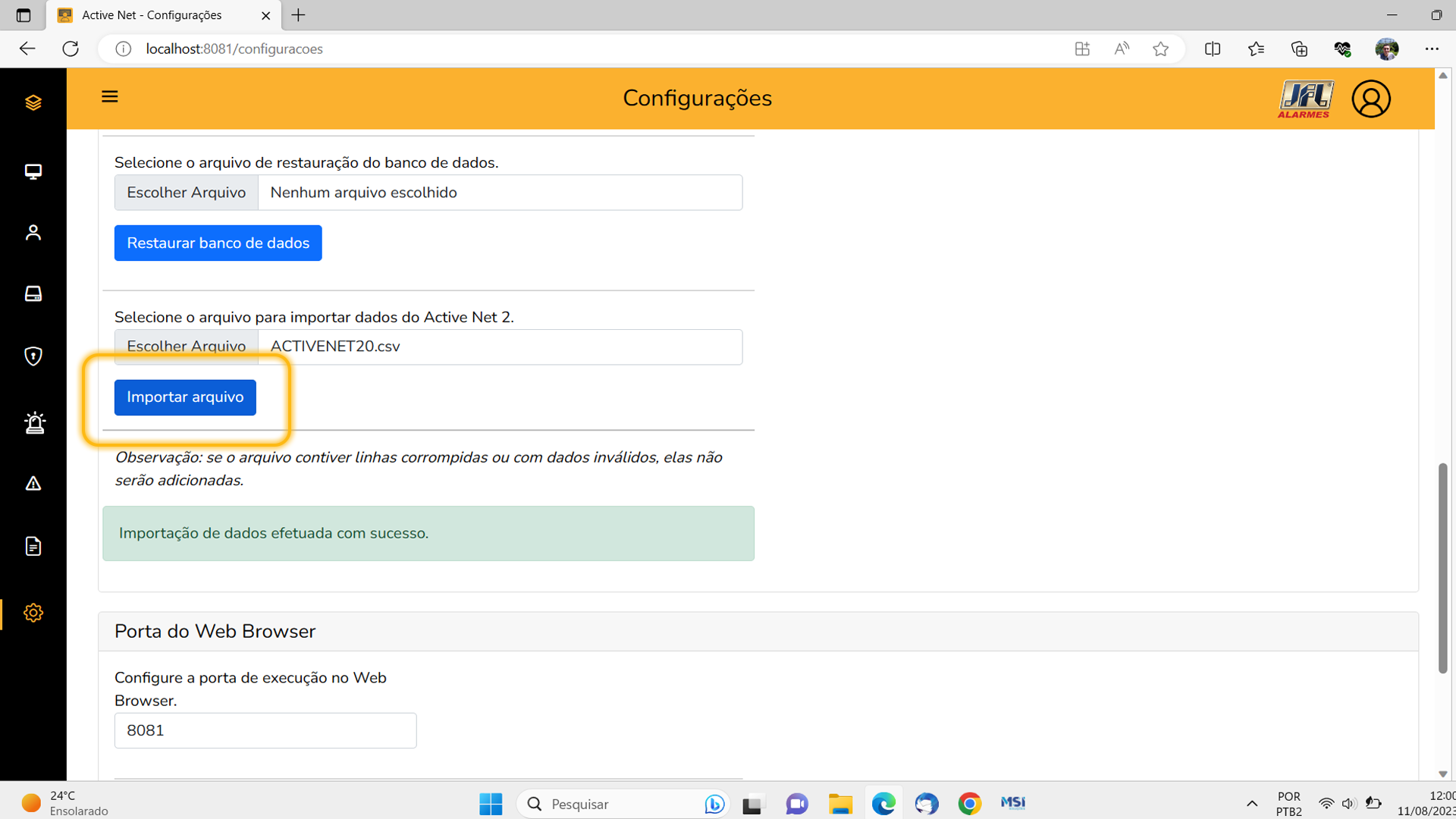The width and height of the screenshot is (1456, 819).
Task: Open the Edge profile picture
Action: point(1387,49)
